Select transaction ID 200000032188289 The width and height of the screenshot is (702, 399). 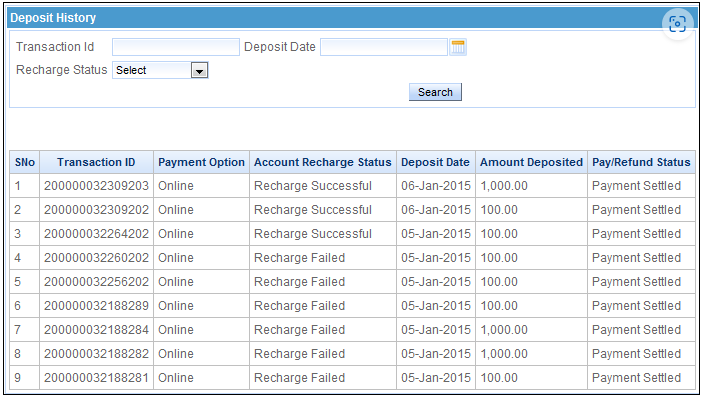96,306
